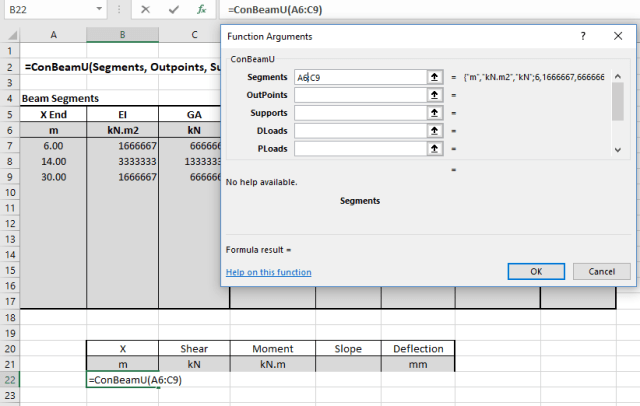Click the Insert Function fx icon
640x406 pixels.
[201, 10]
